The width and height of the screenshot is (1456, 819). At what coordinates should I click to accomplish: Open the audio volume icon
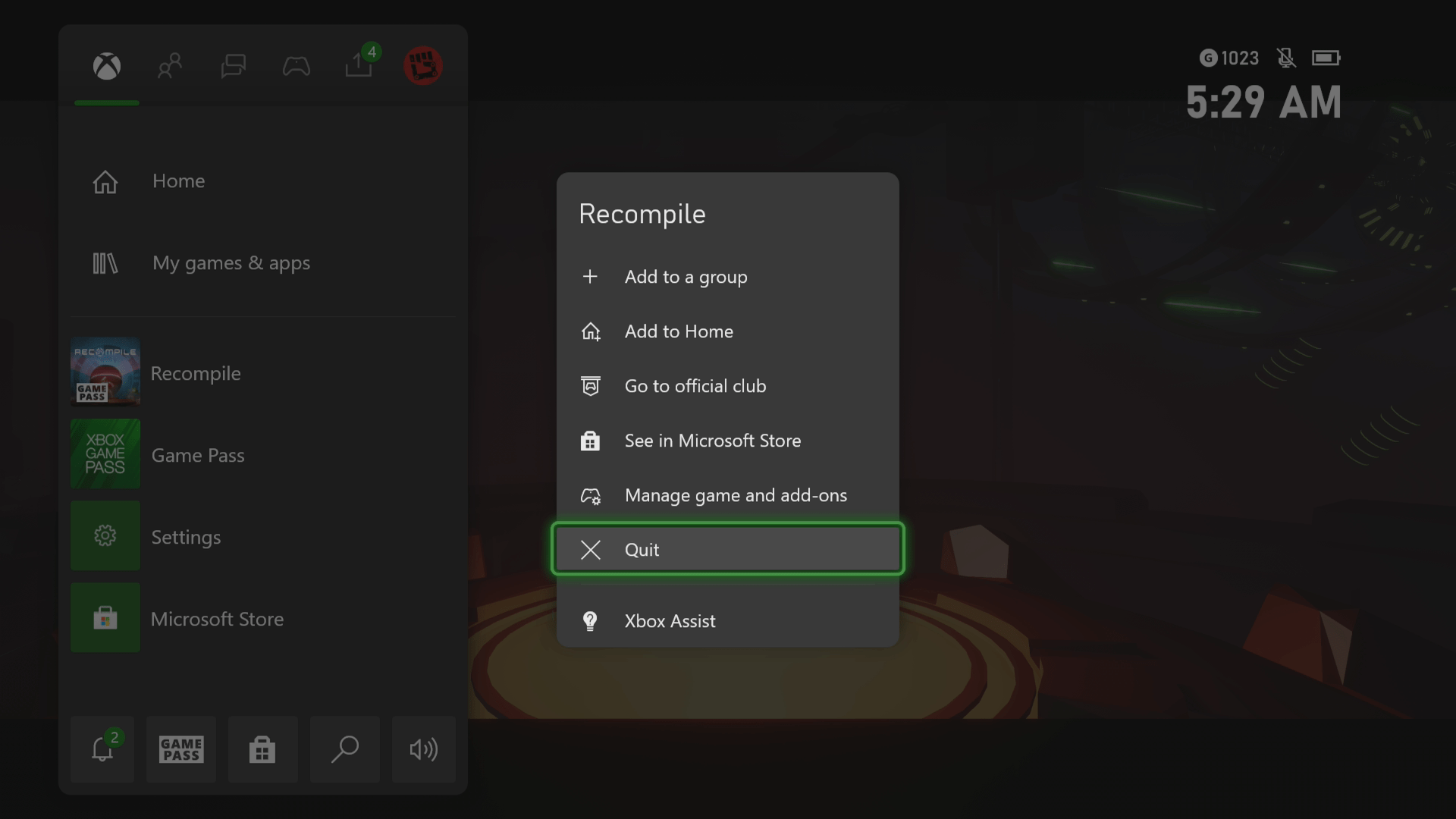point(423,749)
